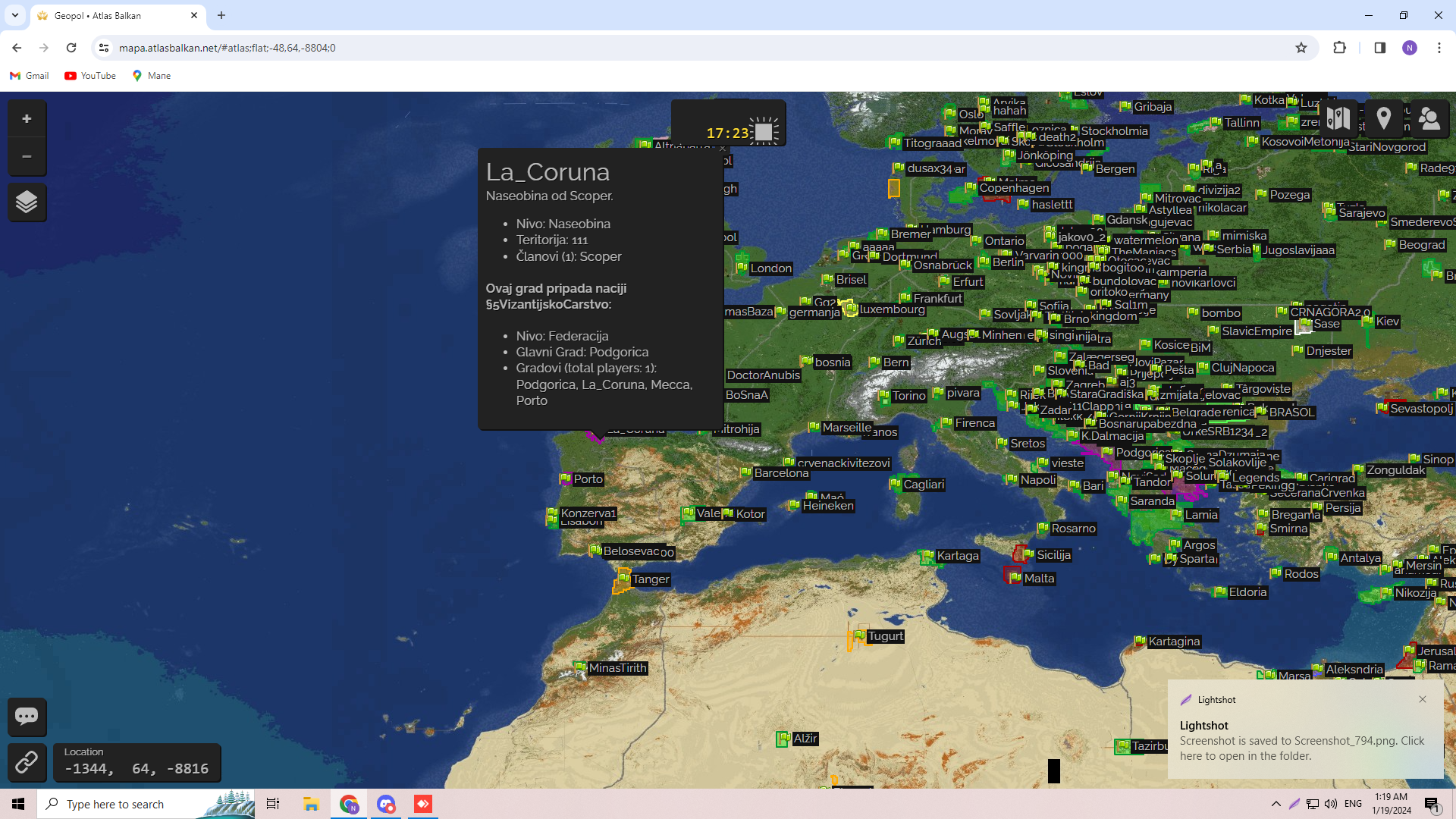
Task: Zoom in with the plus button
Action: pos(27,119)
